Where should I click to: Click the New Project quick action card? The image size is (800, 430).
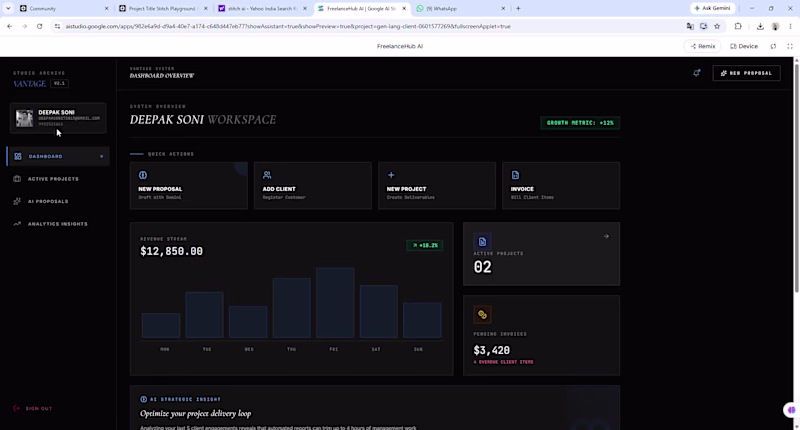coord(437,186)
